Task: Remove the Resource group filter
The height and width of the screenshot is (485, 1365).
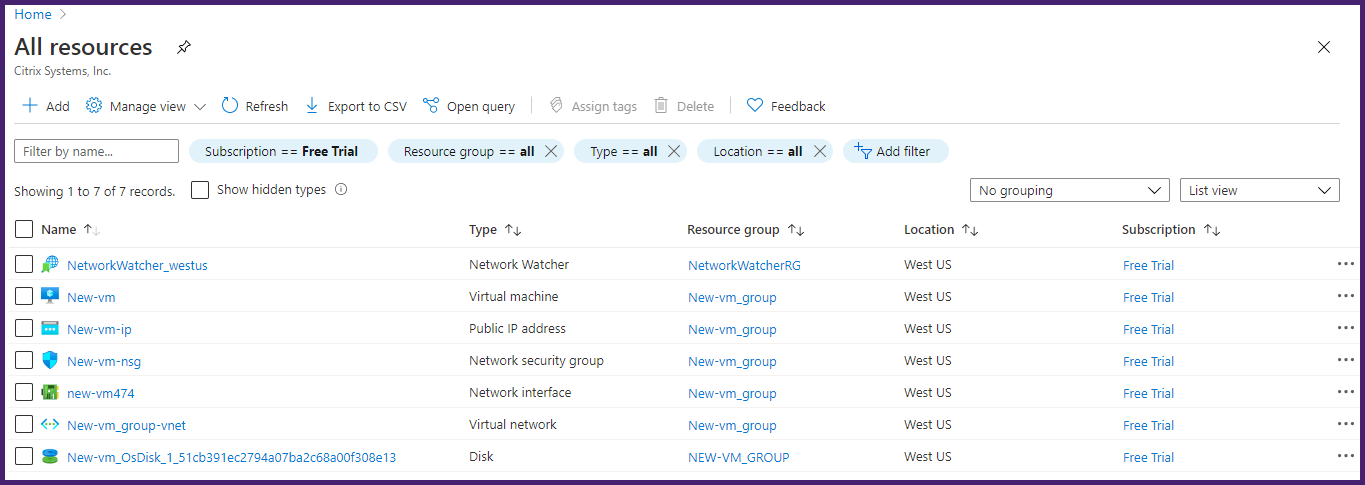Action: coord(553,151)
